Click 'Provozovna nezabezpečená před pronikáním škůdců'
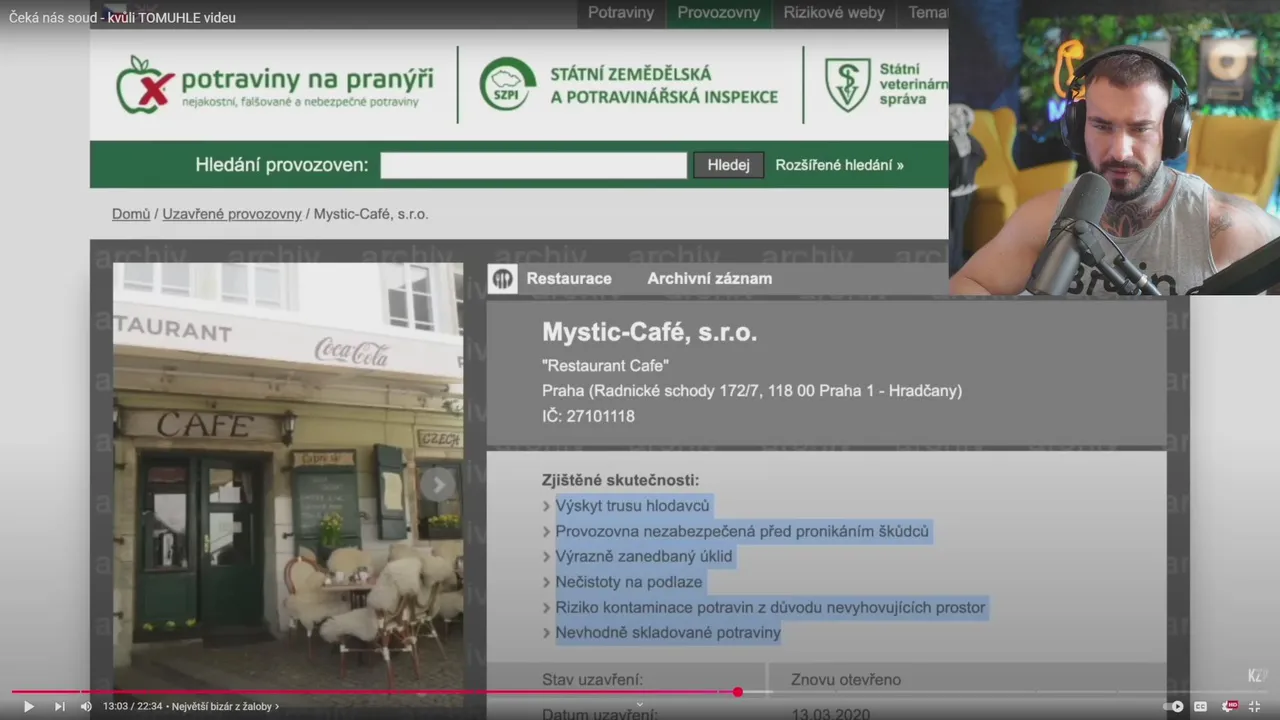This screenshot has height=720, width=1280. [x=742, y=531]
